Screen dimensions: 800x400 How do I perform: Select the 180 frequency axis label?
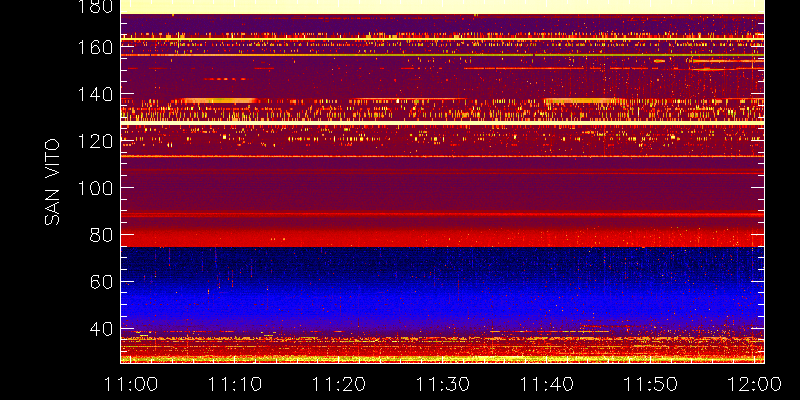pos(93,7)
